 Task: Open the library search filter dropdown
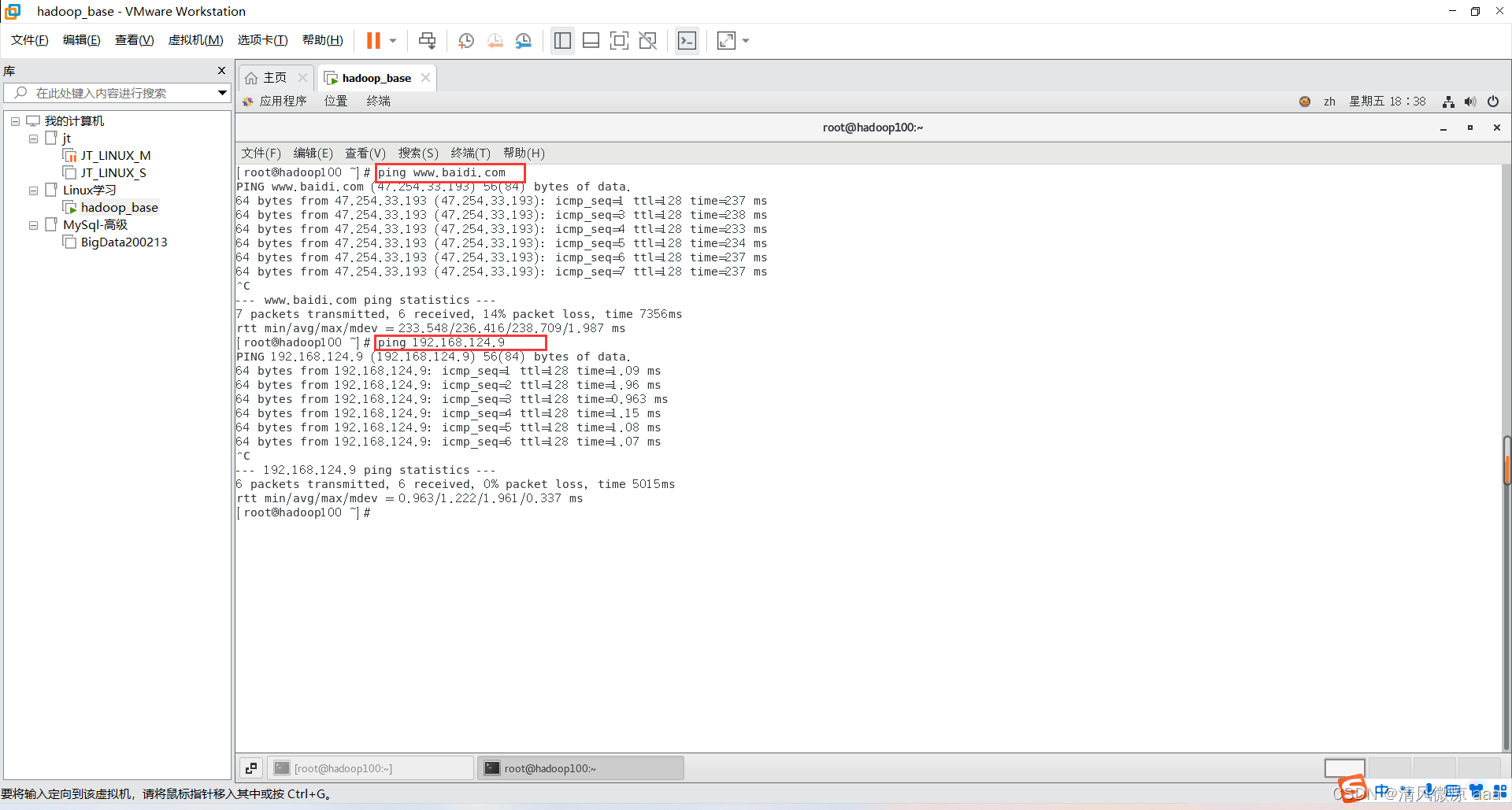coord(222,93)
